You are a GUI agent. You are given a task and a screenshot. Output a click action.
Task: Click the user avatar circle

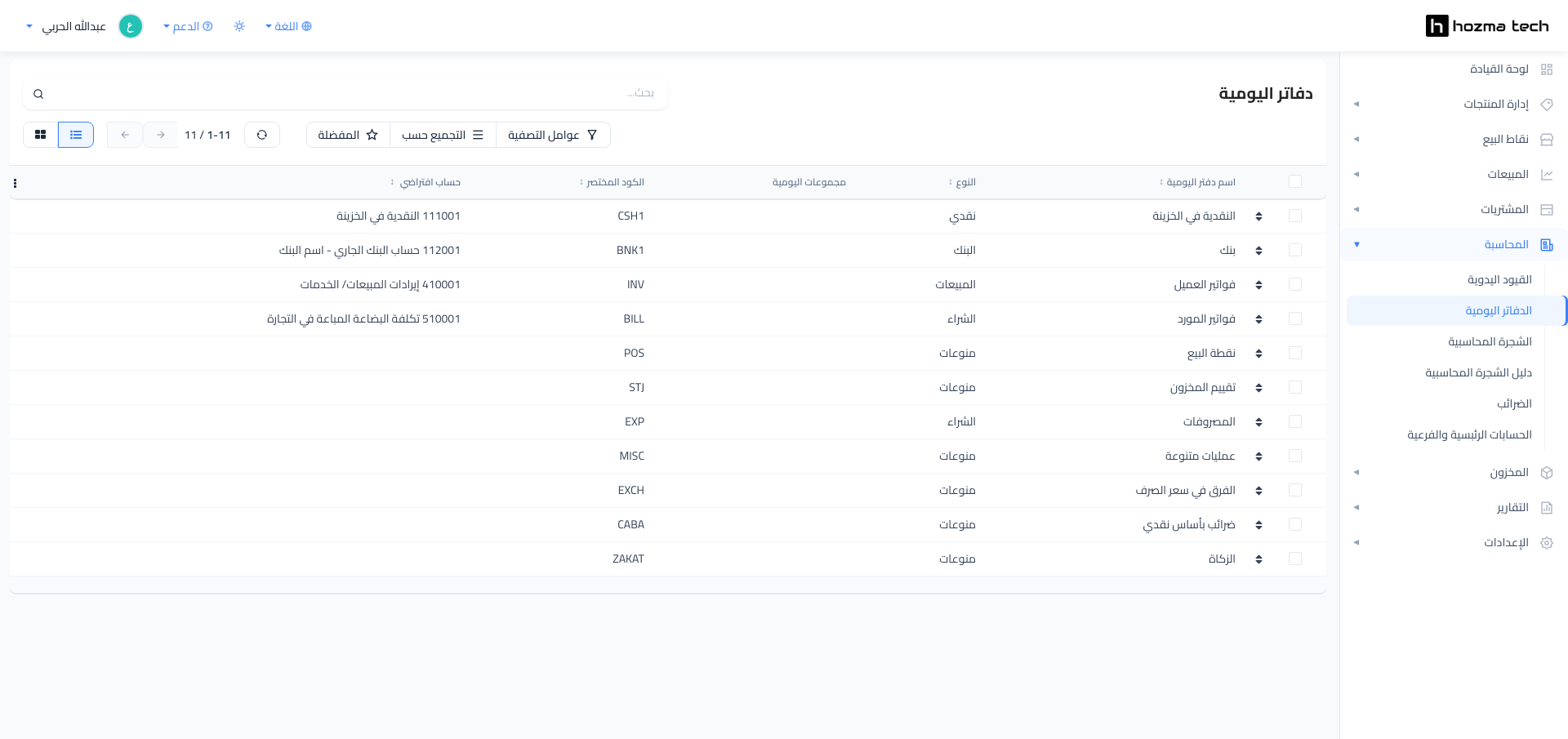click(x=131, y=26)
